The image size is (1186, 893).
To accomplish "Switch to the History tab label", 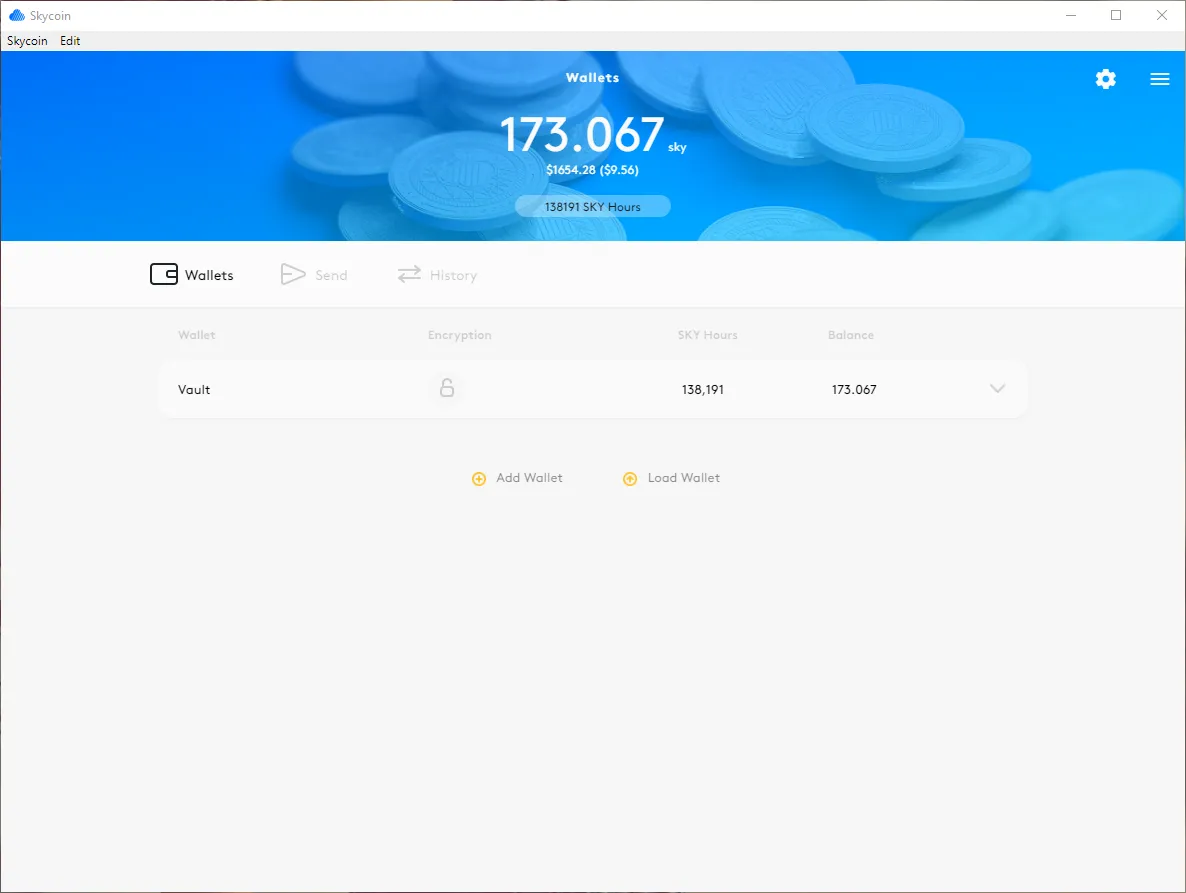I will coord(454,275).
